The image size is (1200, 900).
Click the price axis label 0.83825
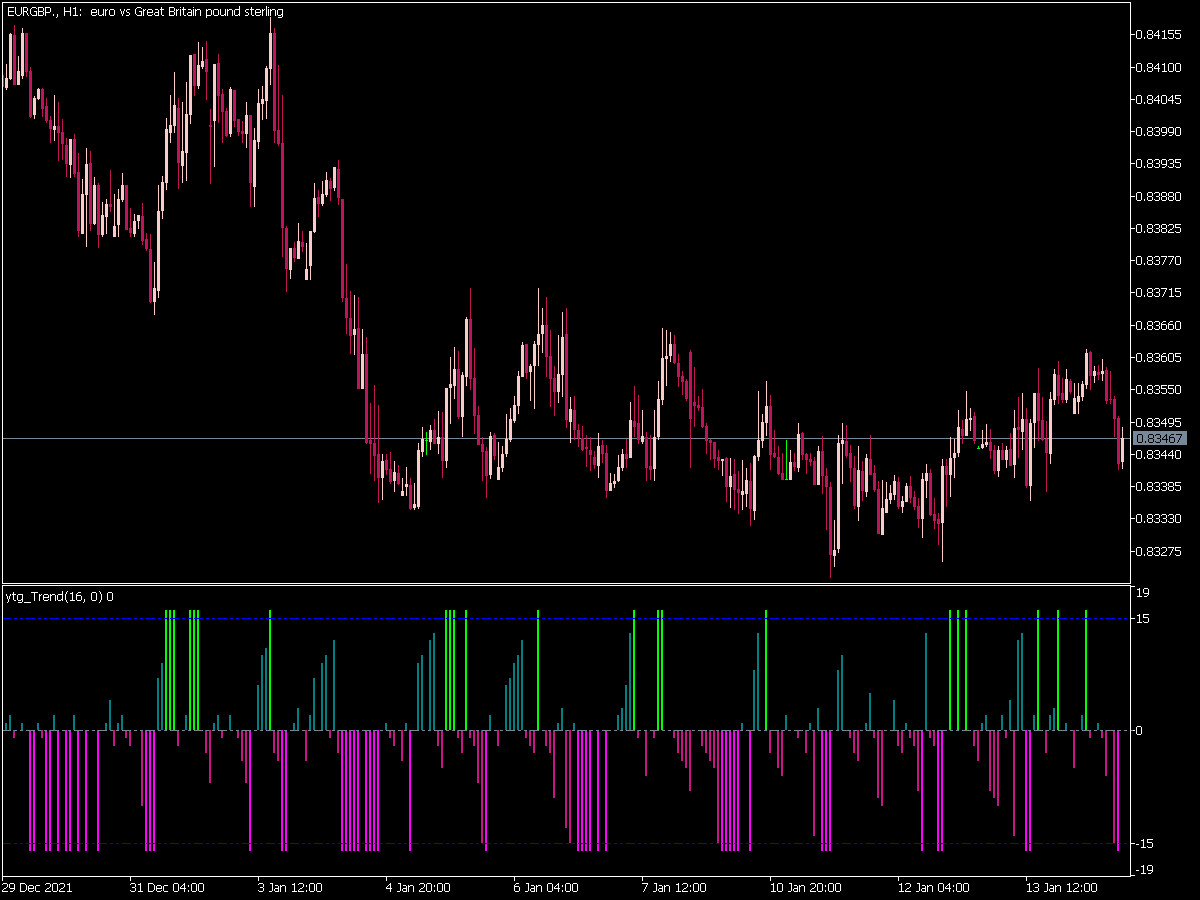click(1159, 228)
